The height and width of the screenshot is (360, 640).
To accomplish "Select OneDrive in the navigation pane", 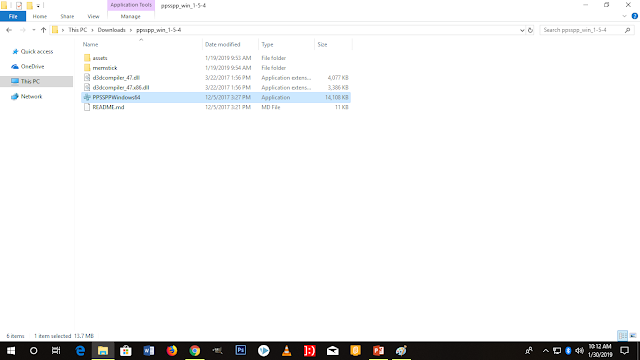I will tap(28, 67).
